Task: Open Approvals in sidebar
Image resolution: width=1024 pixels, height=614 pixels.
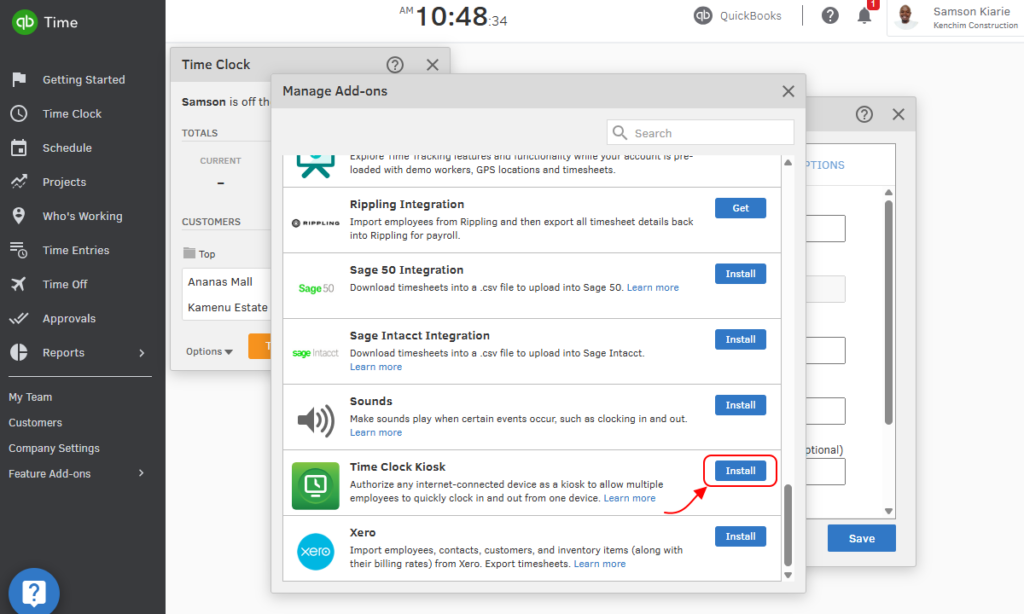Action: [x=69, y=318]
